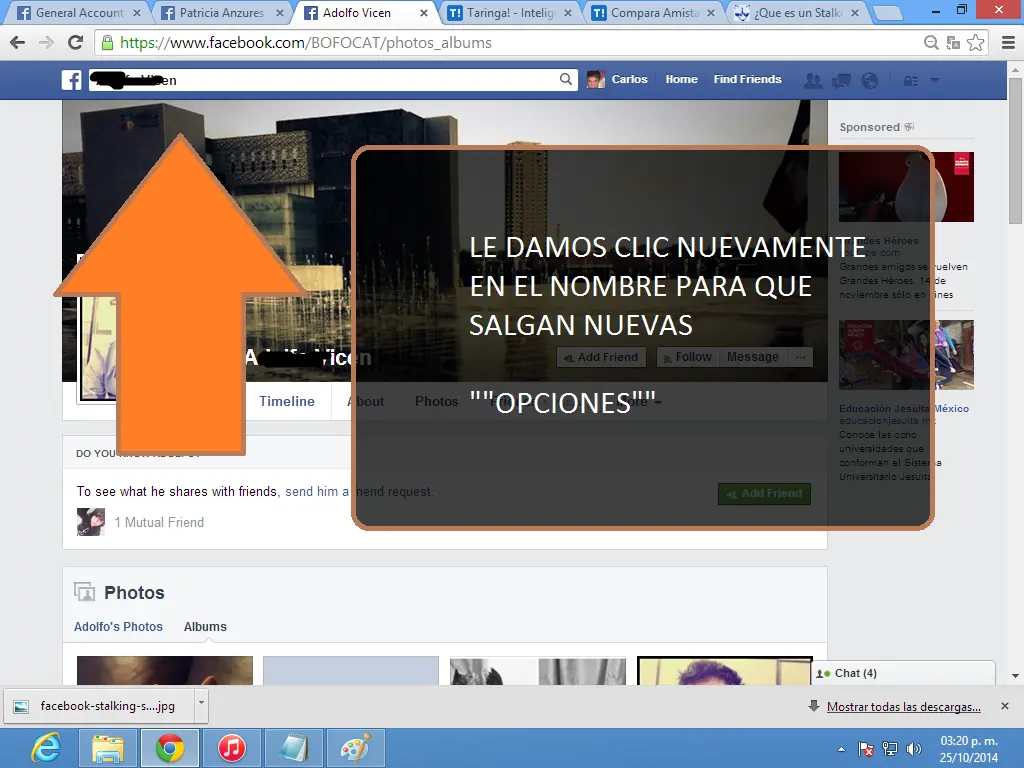The image size is (1024, 768).
Task: Open the notepad-style app taskbar icon
Action: pyautogui.click(x=294, y=748)
